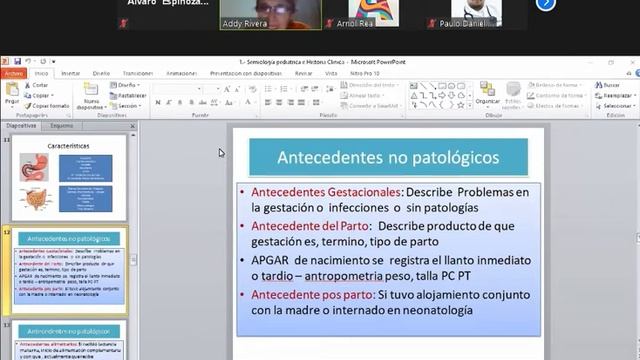Open the Transiciones ribbon tab
This screenshot has width=640, height=360.
[x=138, y=73]
